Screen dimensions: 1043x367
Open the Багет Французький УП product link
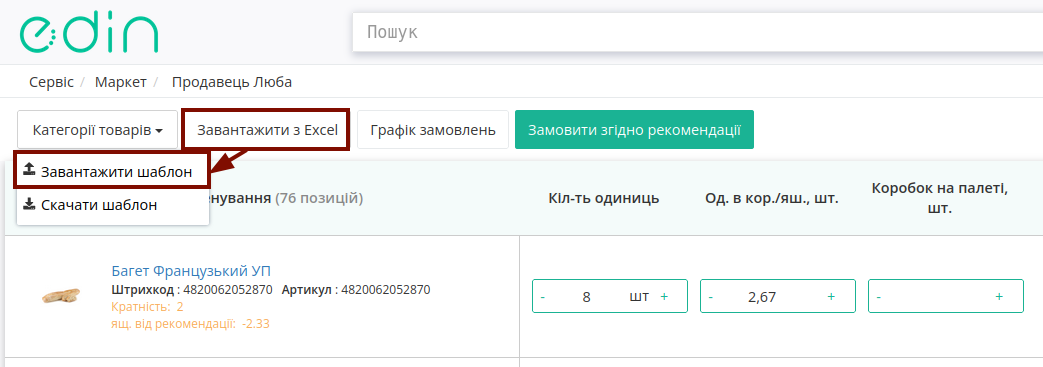coord(191,271)
